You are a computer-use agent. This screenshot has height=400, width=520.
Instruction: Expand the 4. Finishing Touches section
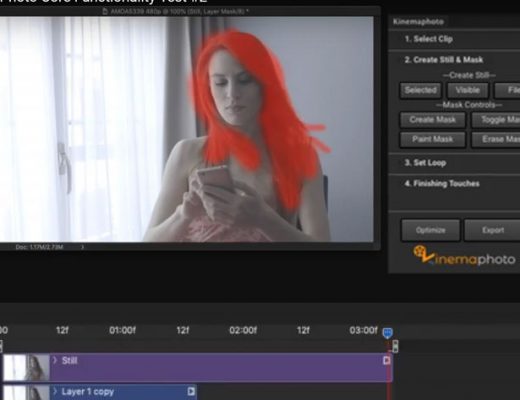point(442,183)
